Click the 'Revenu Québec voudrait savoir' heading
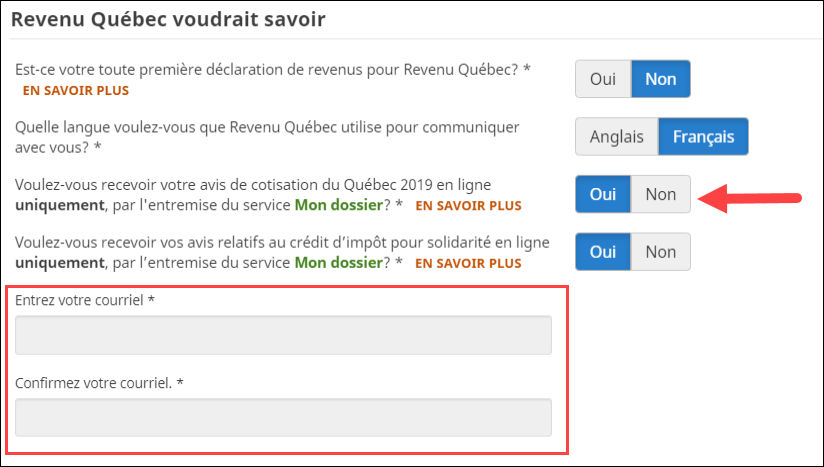 pyautogui.click(x=168, y=19)
